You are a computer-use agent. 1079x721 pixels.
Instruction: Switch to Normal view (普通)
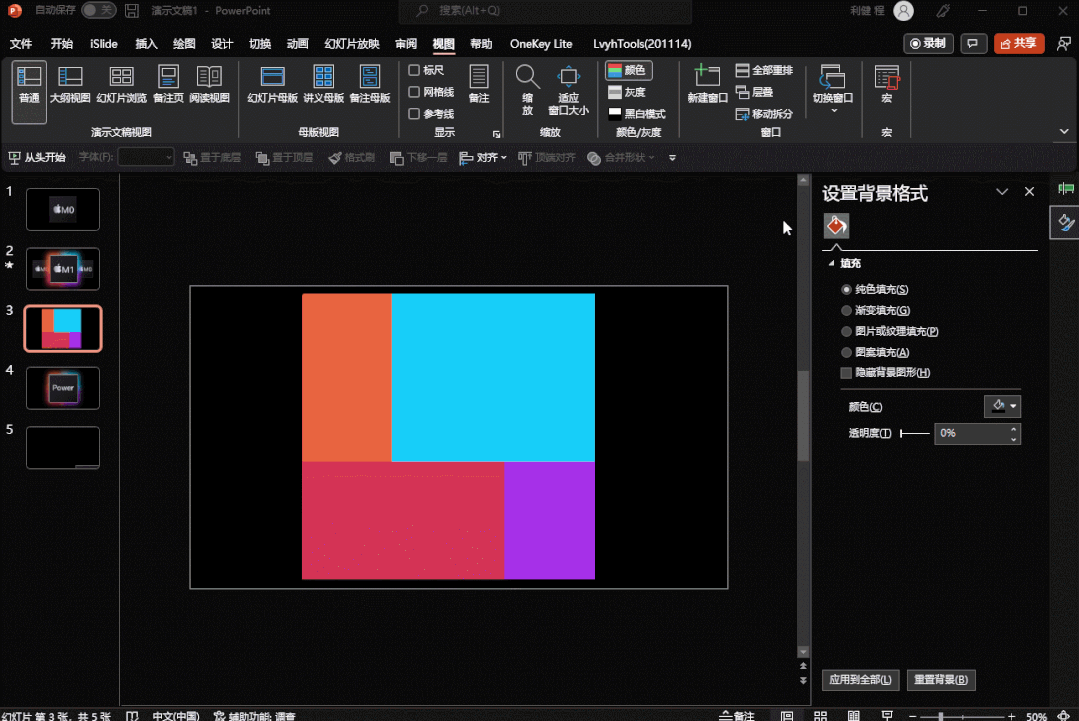tap(29, 92)
